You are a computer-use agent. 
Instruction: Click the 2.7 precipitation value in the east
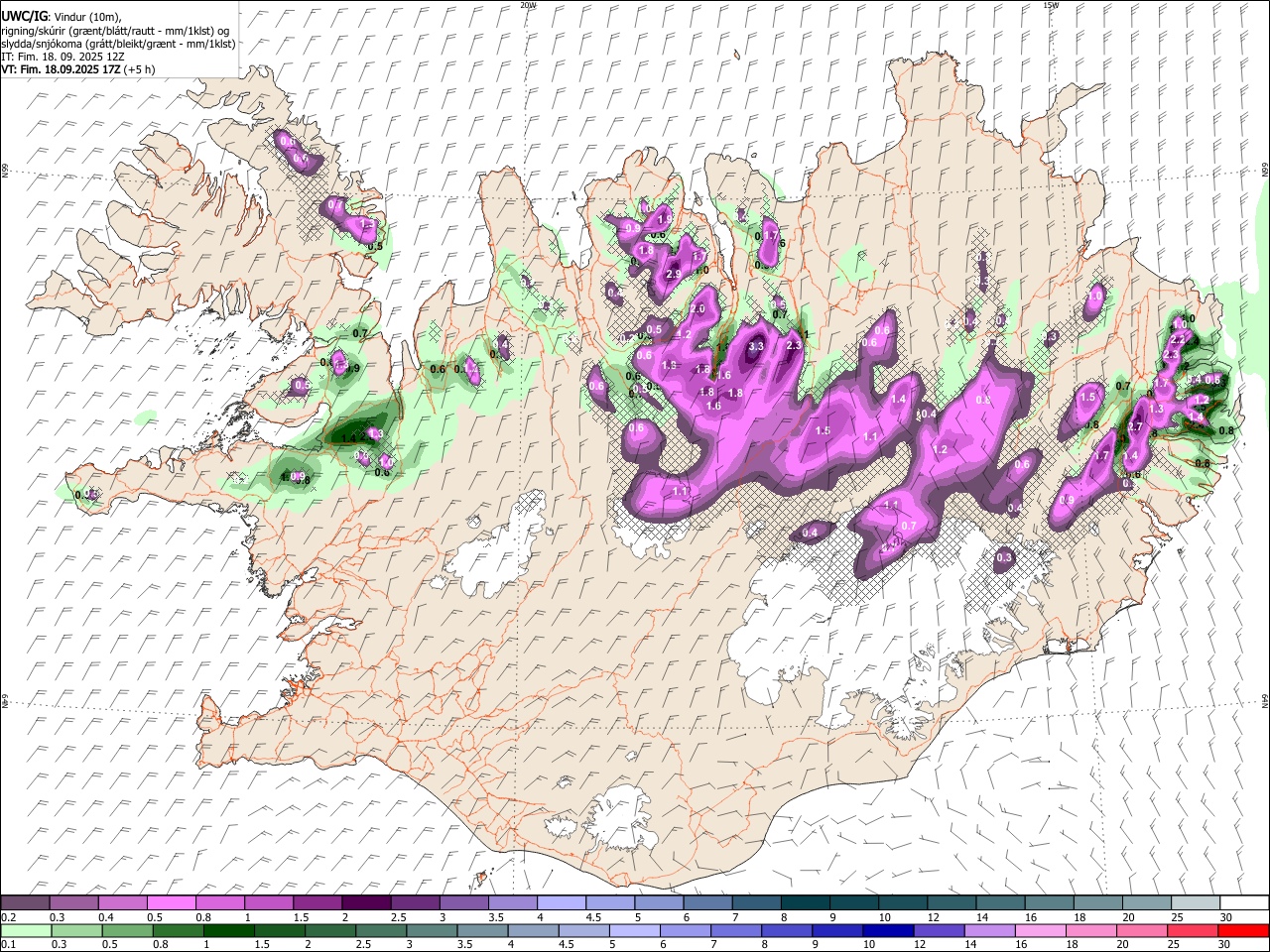[x=1136, y=427]
